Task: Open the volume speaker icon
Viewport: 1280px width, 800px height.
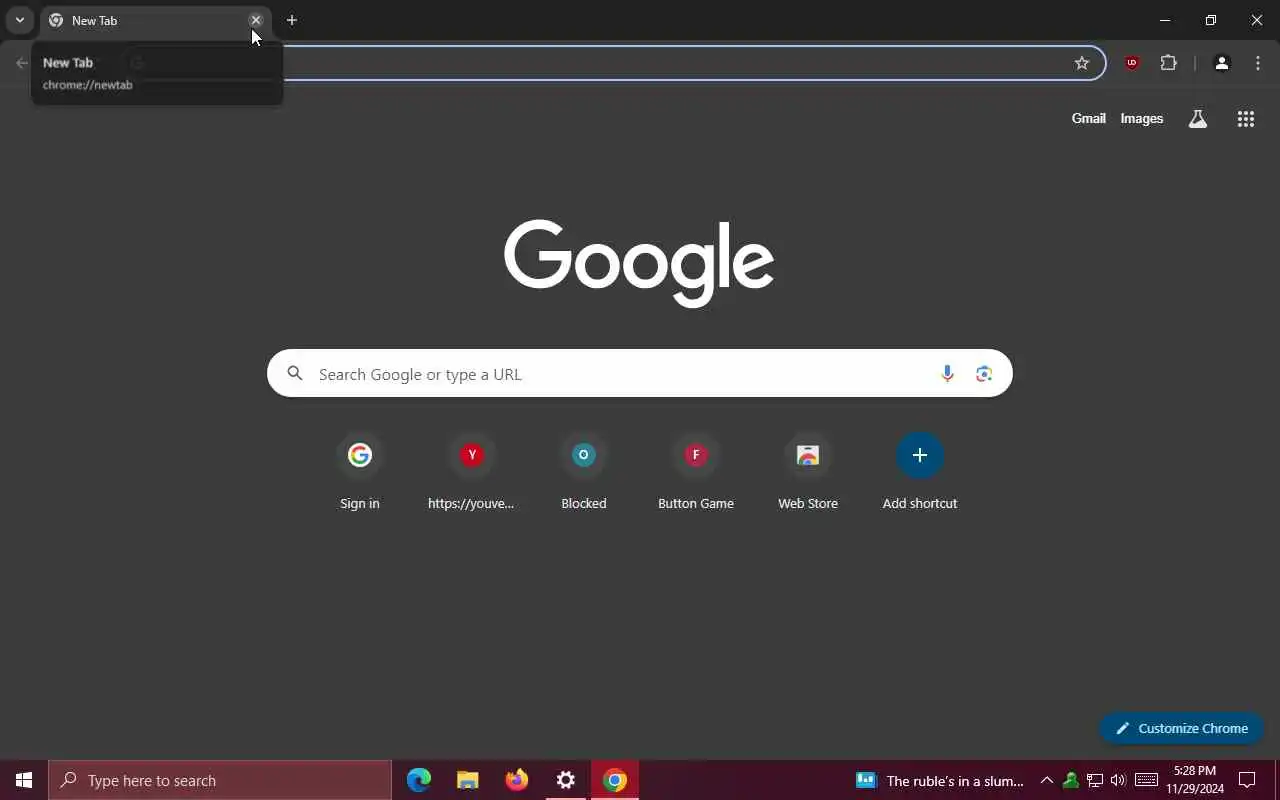Action: tap(1118, 780)
